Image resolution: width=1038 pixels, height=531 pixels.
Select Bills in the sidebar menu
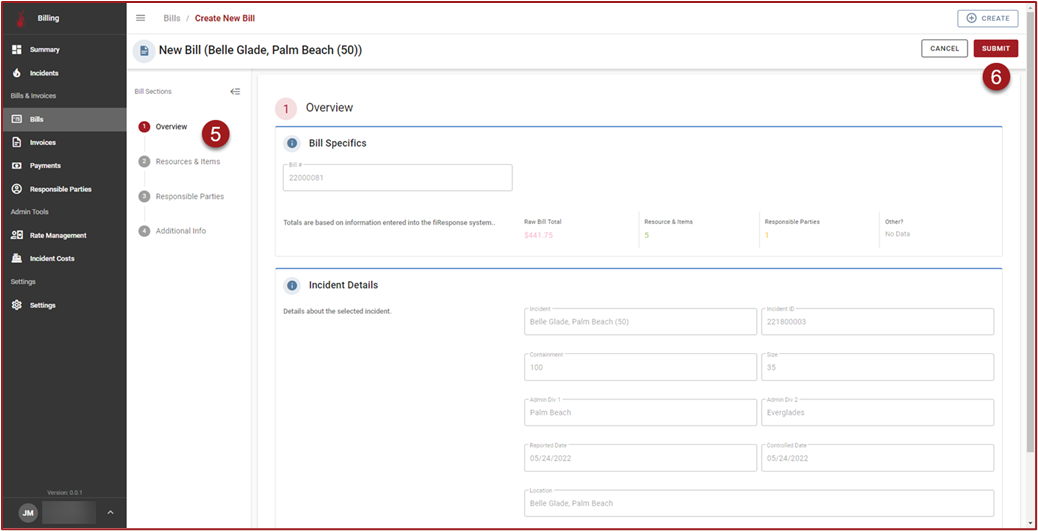point(37,119)
